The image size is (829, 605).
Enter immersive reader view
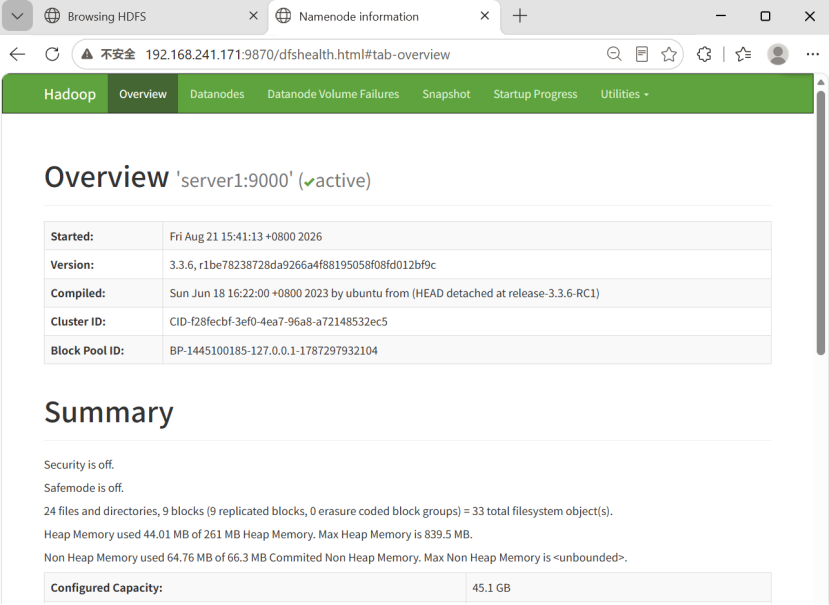(x=641, y=54)
